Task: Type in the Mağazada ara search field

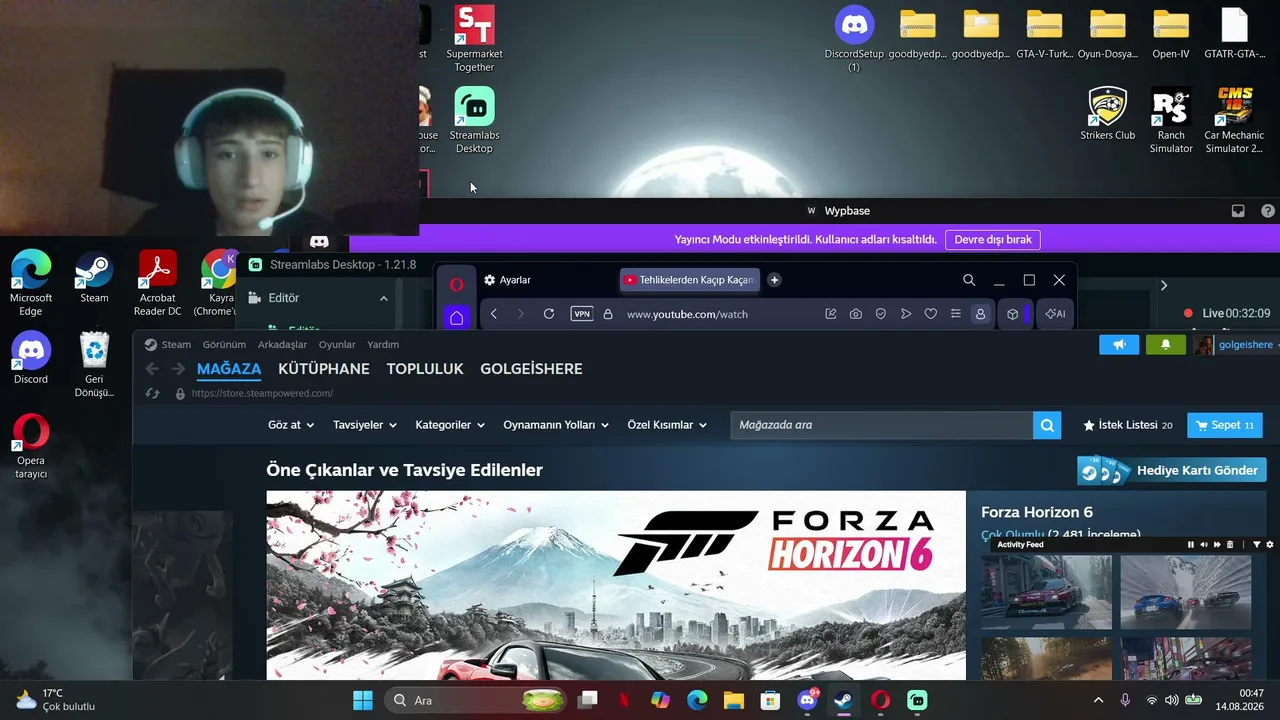Action: point(881,425)
